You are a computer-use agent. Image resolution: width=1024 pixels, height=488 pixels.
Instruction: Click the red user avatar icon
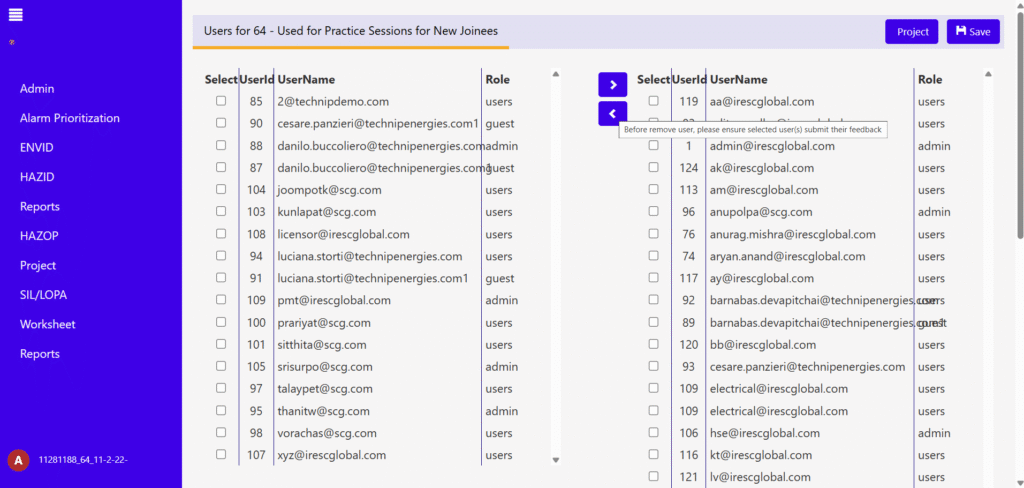[17, 460]
